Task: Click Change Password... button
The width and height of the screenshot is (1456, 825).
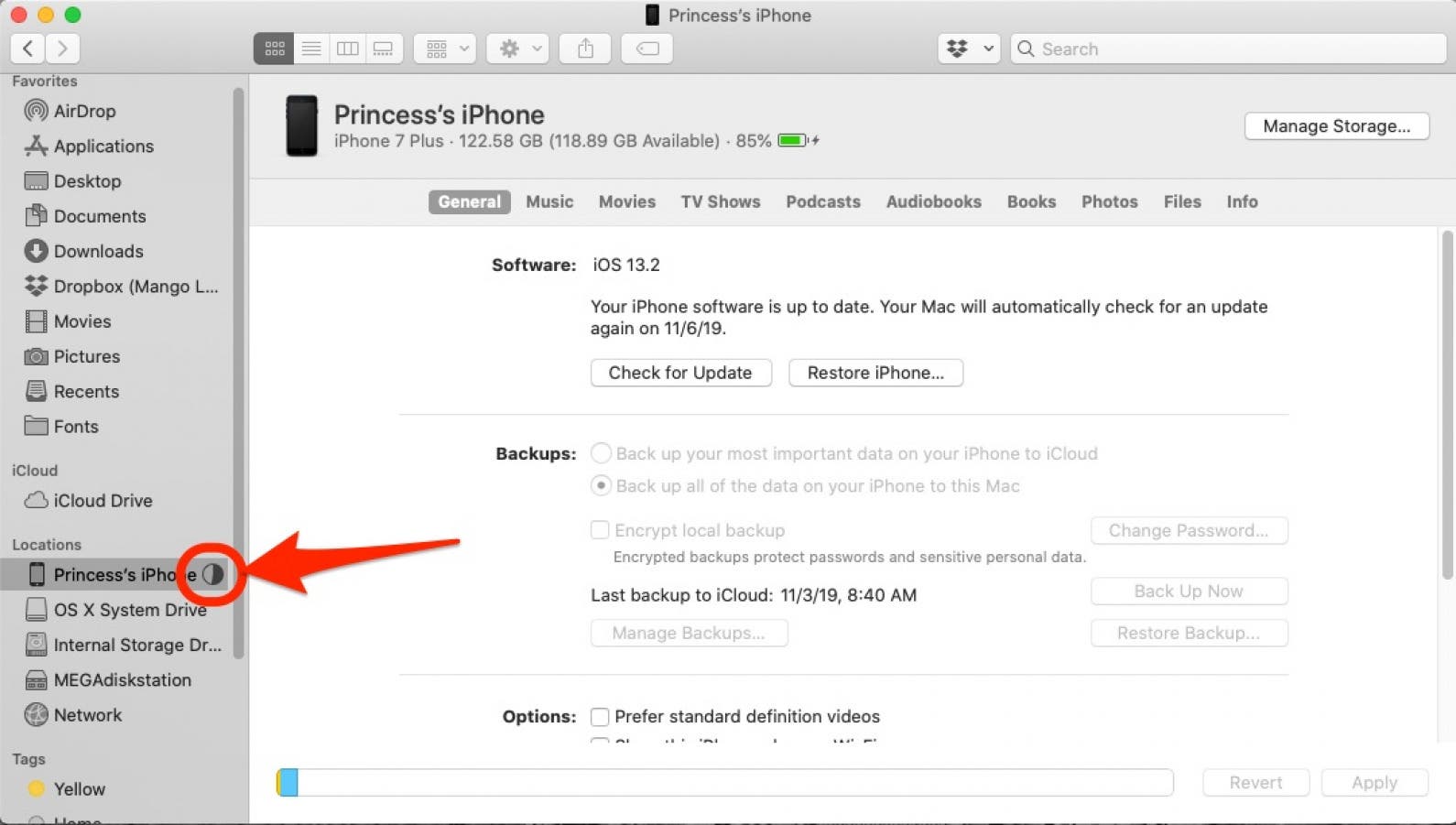Action: click(x=1189, y=530)
